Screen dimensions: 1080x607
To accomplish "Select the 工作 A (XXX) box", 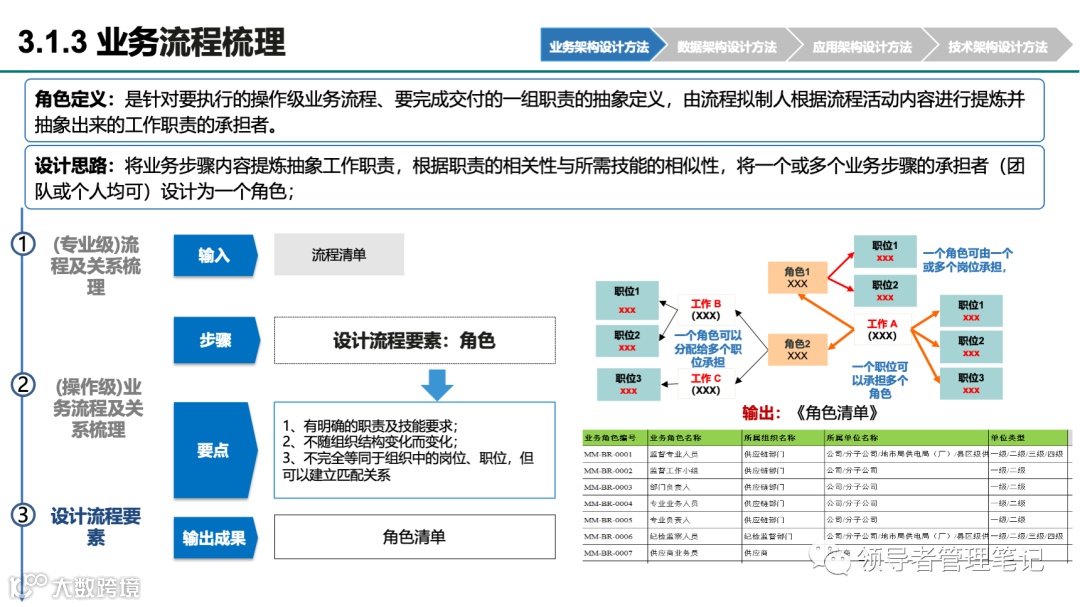I will pos(882,329).
